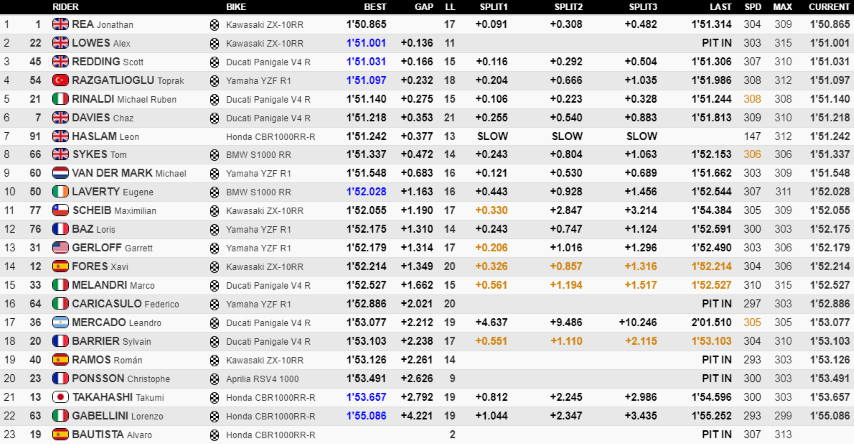Select rider name GABELLINI Lorenzo

pyautogui.click(x=117, y=415)
